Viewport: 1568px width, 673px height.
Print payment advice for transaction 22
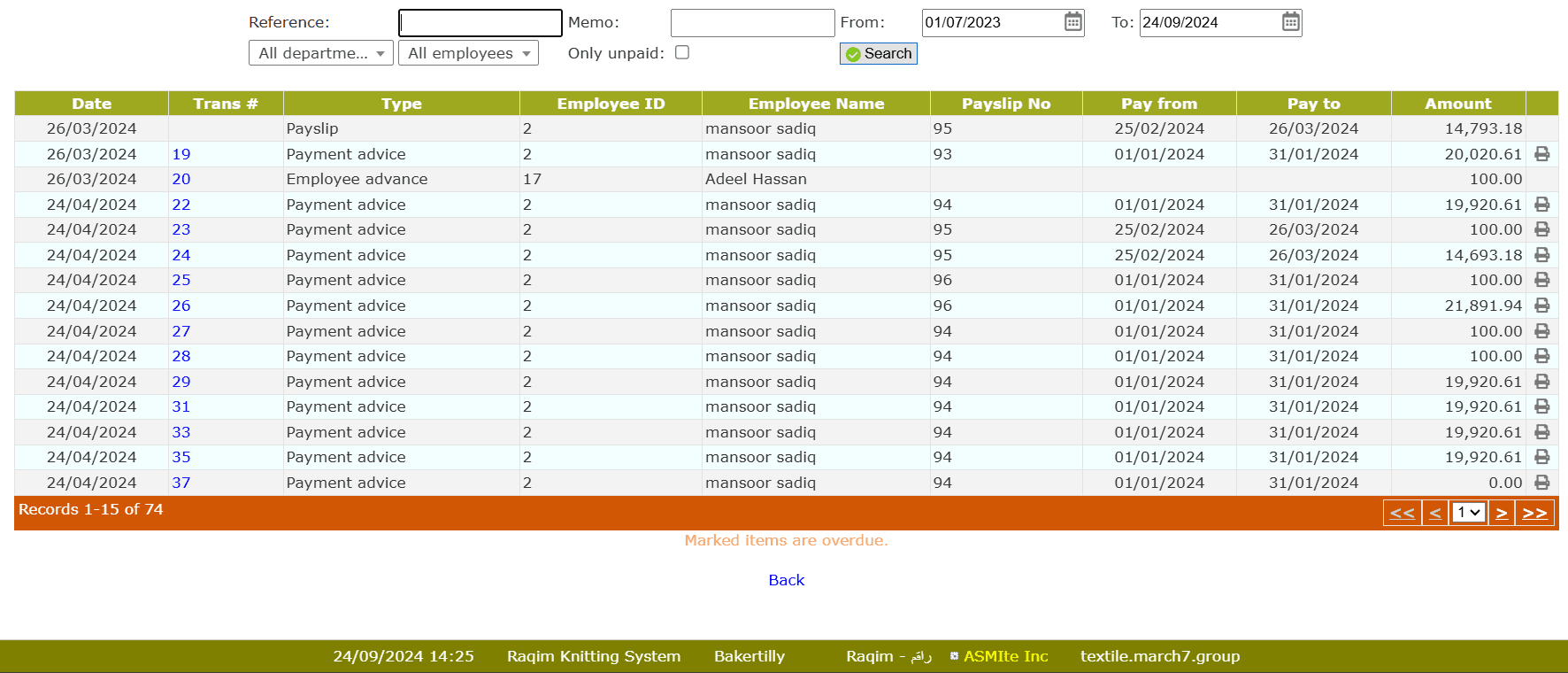click(1541, 205)
